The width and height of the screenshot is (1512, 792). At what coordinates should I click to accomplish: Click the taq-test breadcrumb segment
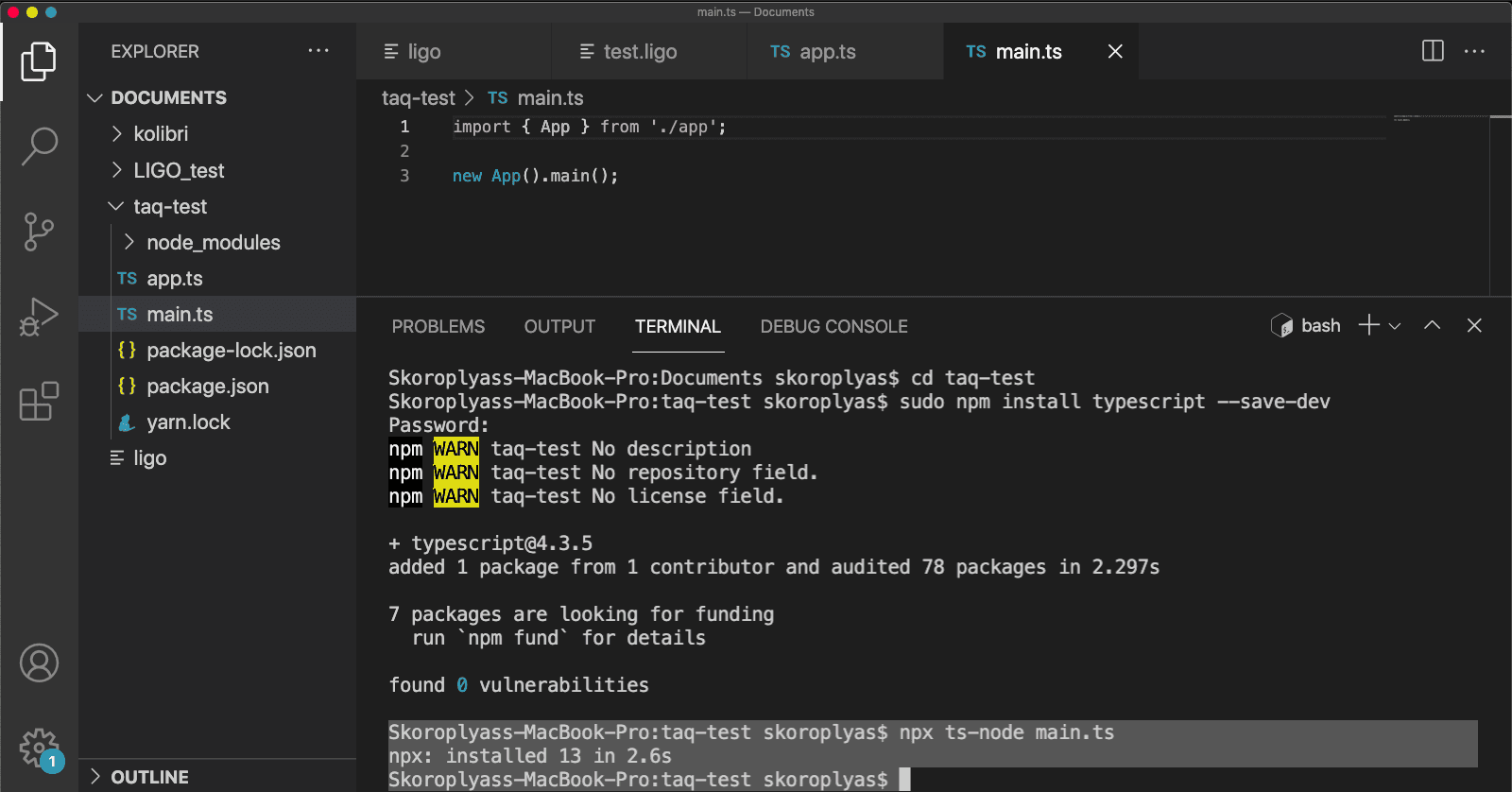[418, 98]
